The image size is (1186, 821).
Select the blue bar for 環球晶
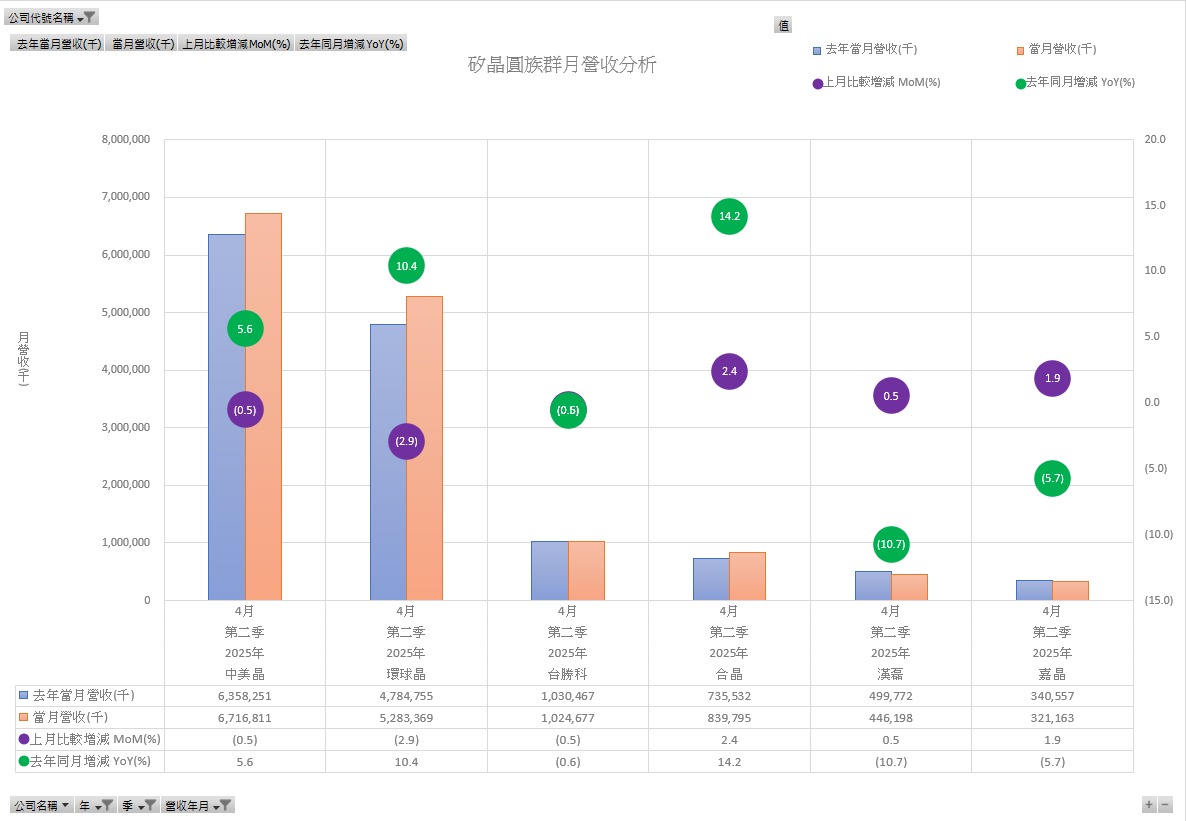tap(388, 462)
